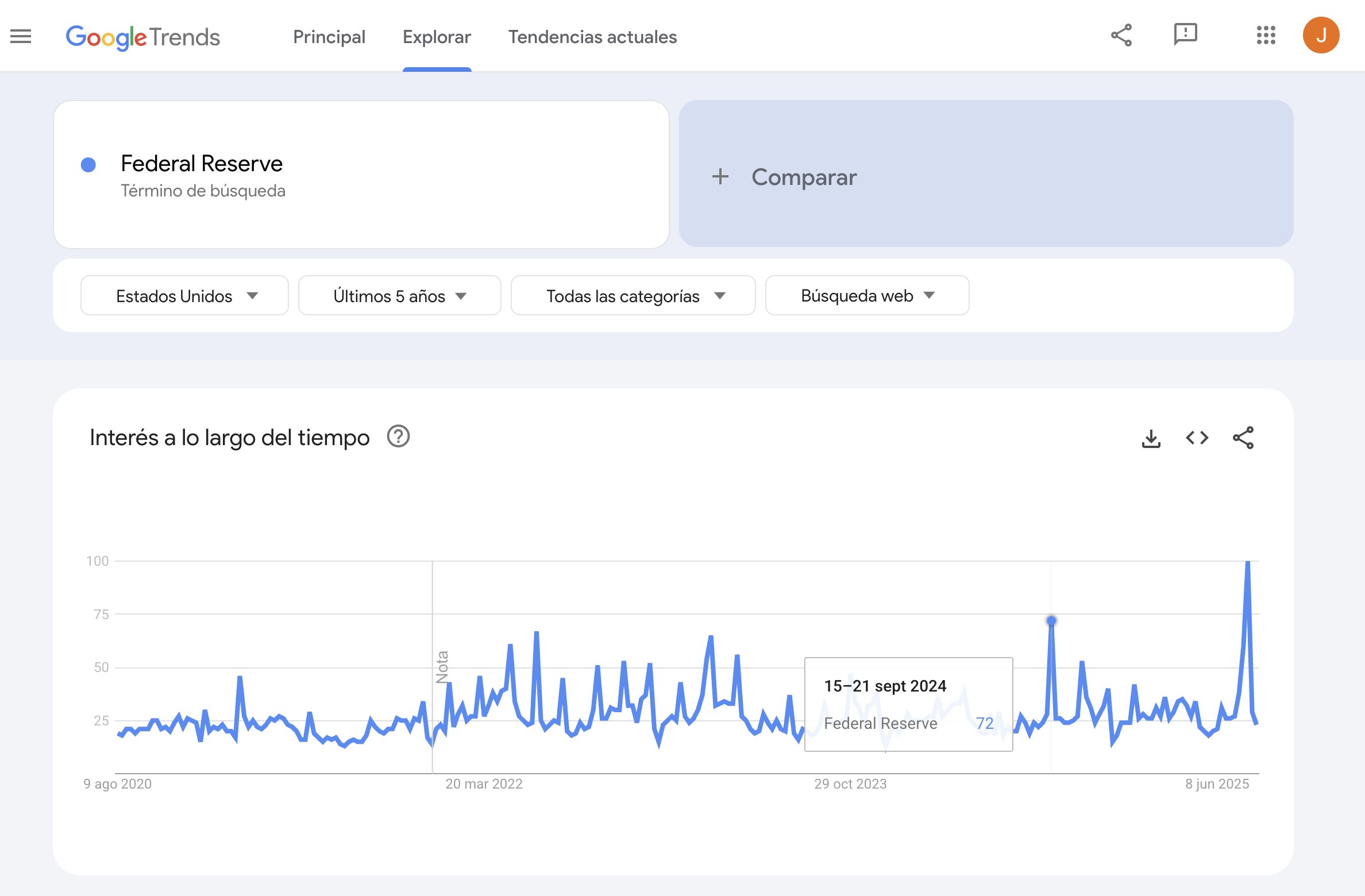Add a comparison term with Comparar
The height and width of the screenshot is (896, 1365).
coord(986,173)
